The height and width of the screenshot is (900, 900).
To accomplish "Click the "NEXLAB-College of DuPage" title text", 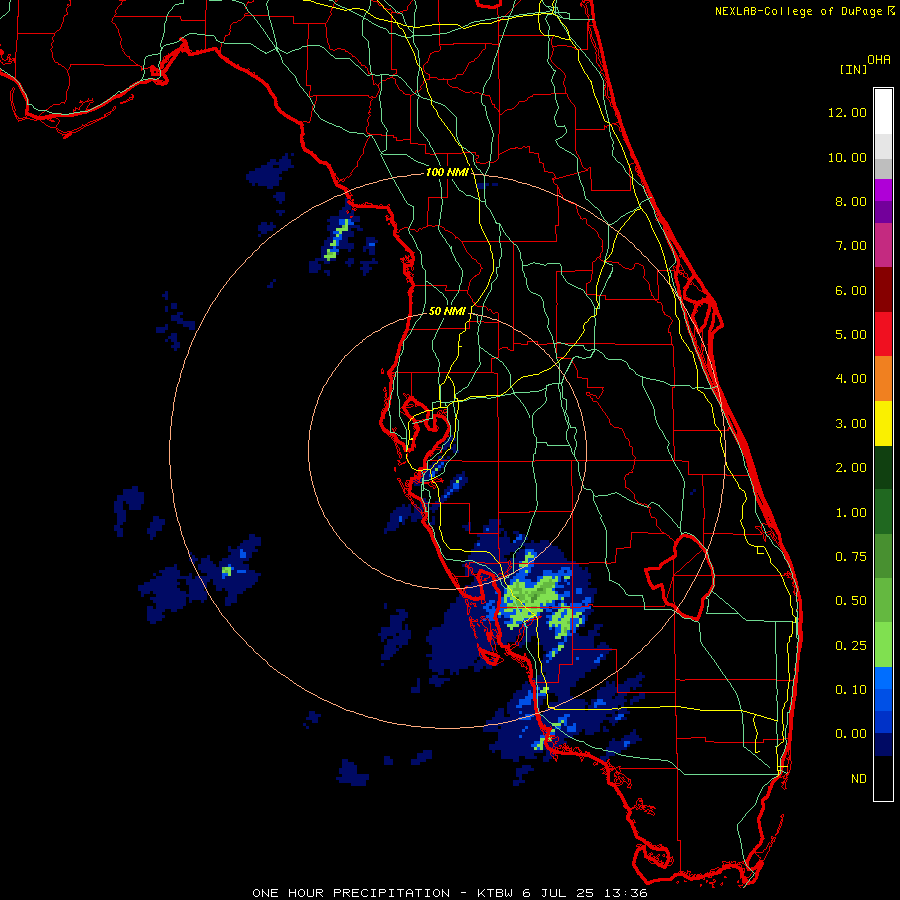I will [x=798, y=11].
